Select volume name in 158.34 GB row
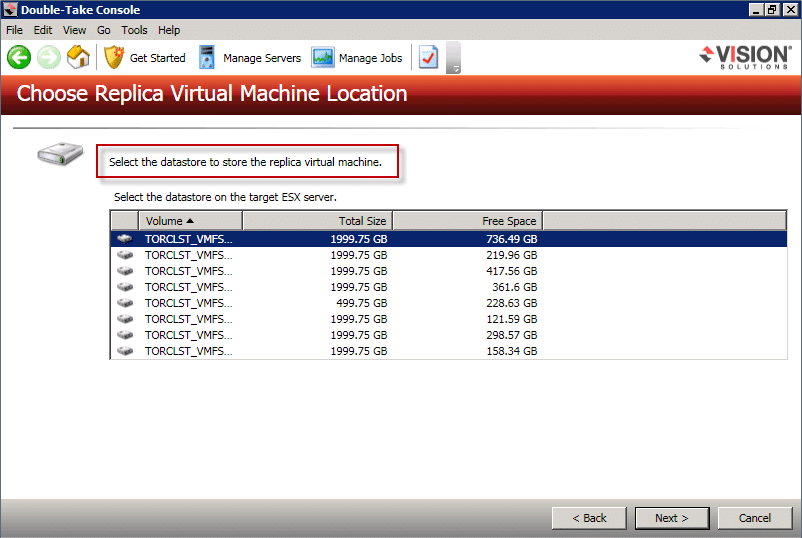The height and width of the screenshot is (538, 802). point(188,351)
